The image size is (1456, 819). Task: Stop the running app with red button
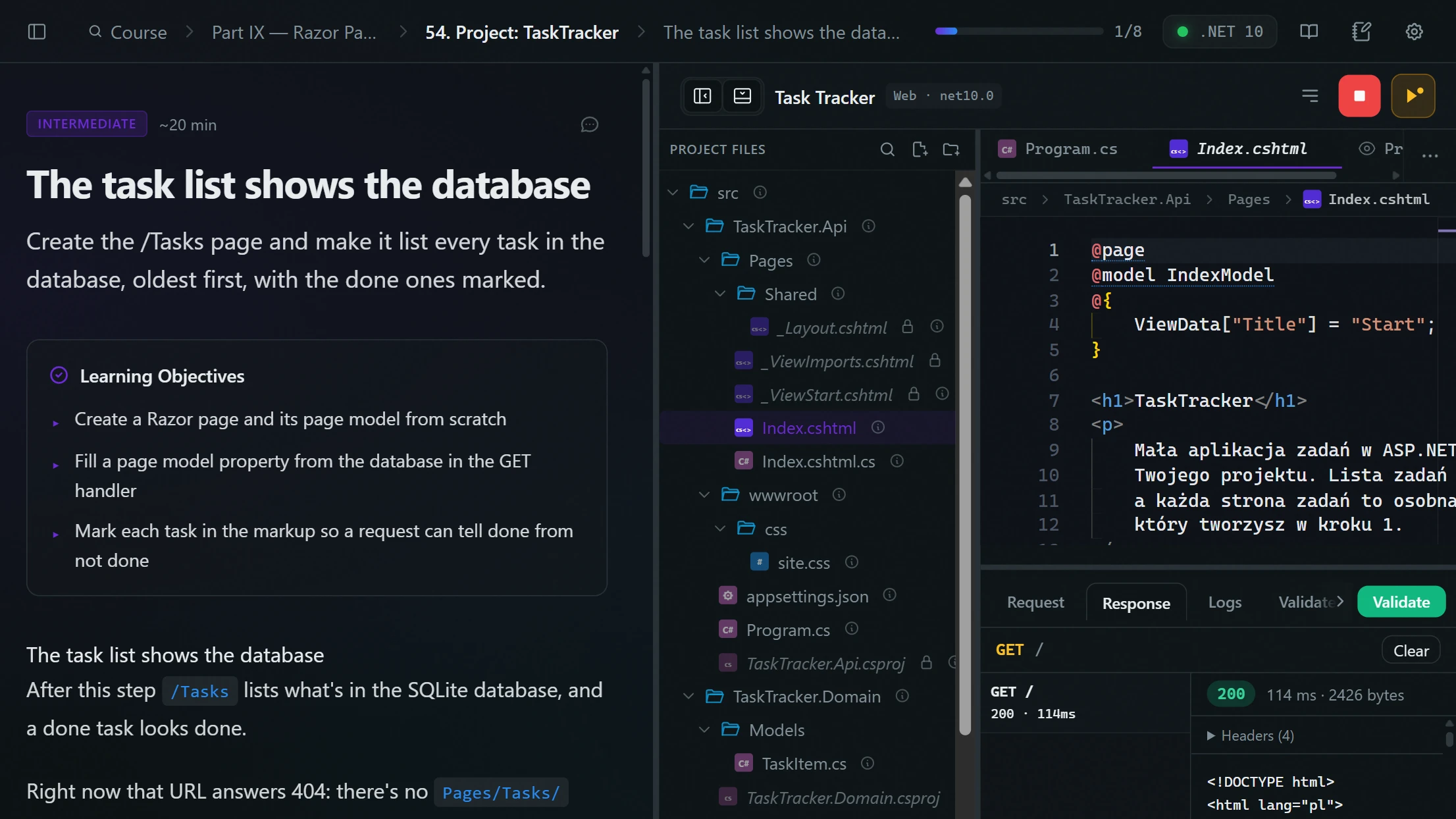pos(1359,96)
